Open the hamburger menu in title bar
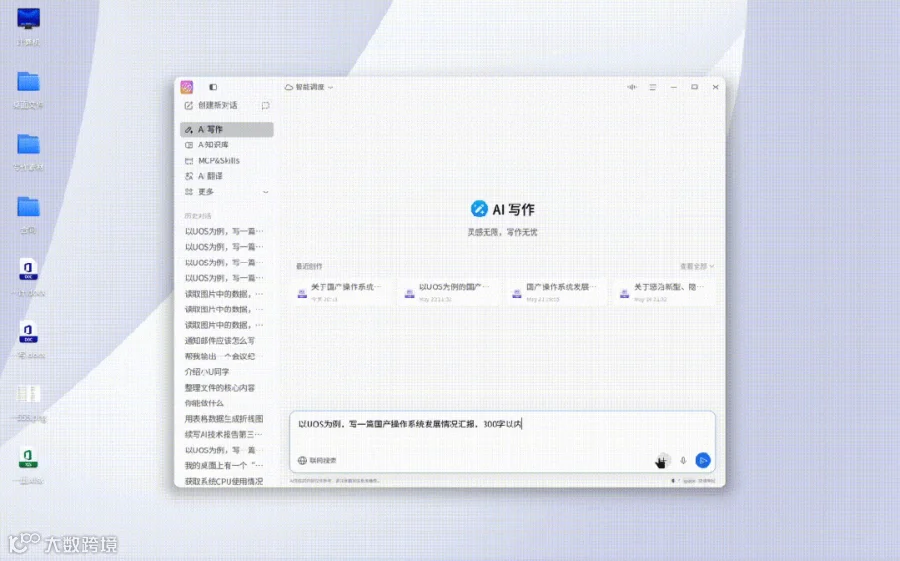900x561 pixels. tap(653, 87)
